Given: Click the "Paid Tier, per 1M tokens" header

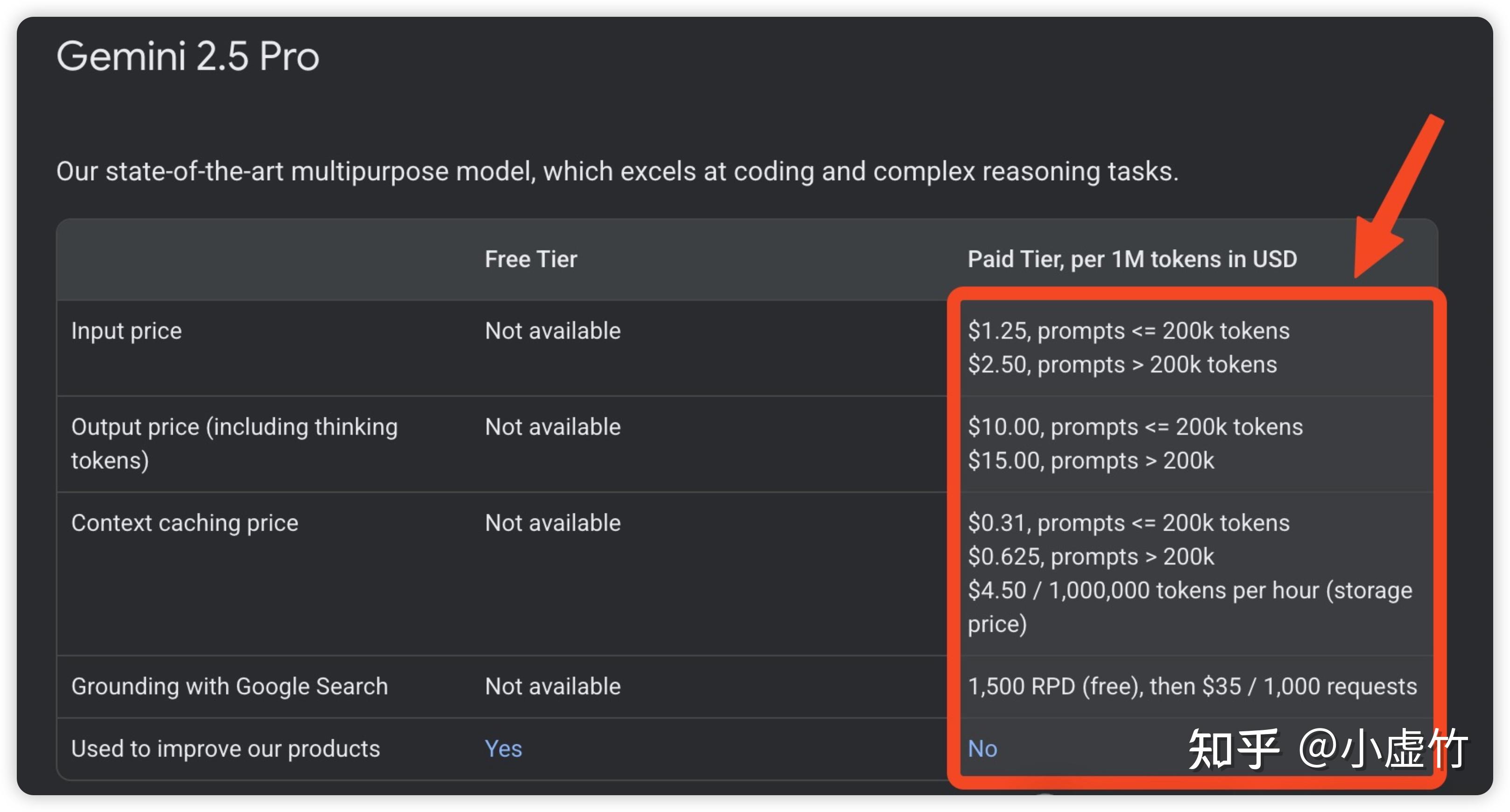Looking at the screenshot, I should (x=1132, y=259).
